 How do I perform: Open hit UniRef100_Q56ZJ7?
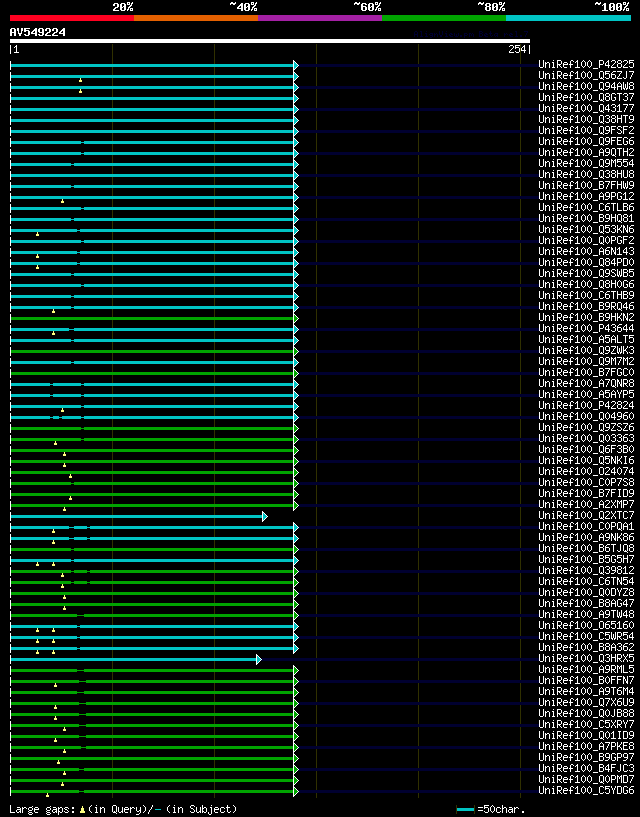586,75
